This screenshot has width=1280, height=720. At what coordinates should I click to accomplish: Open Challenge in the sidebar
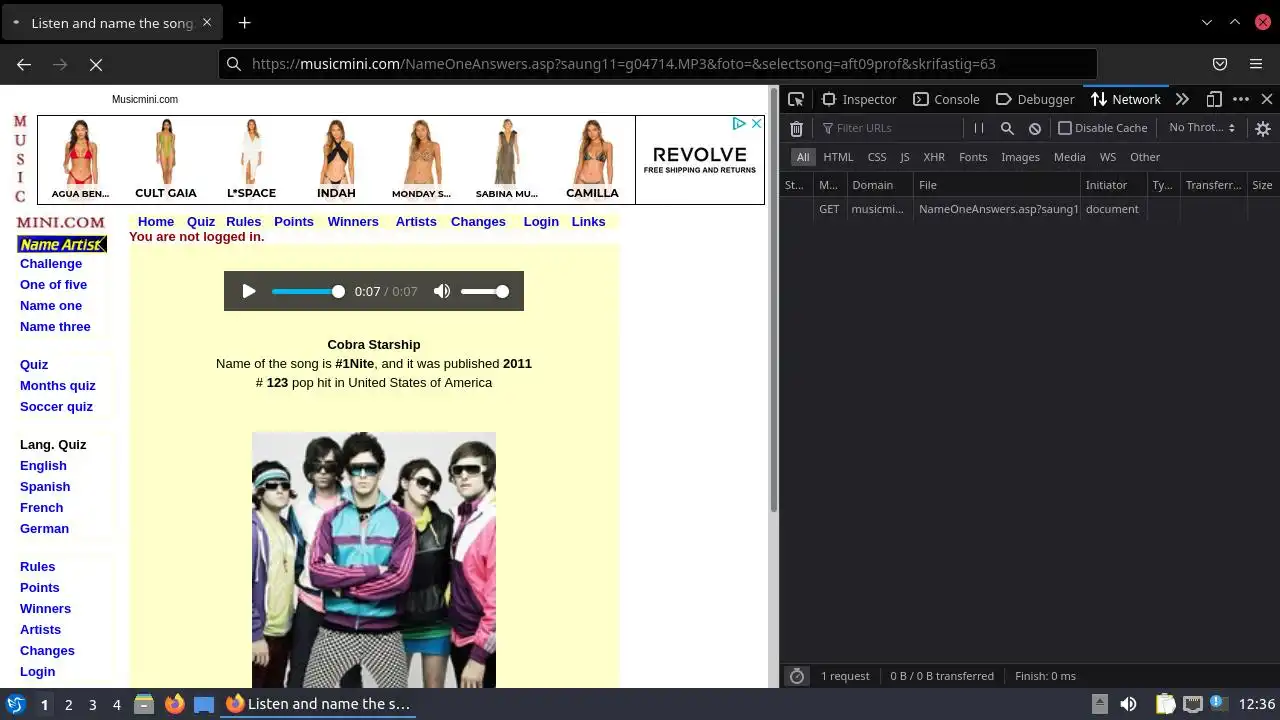(x=51, y=264)
